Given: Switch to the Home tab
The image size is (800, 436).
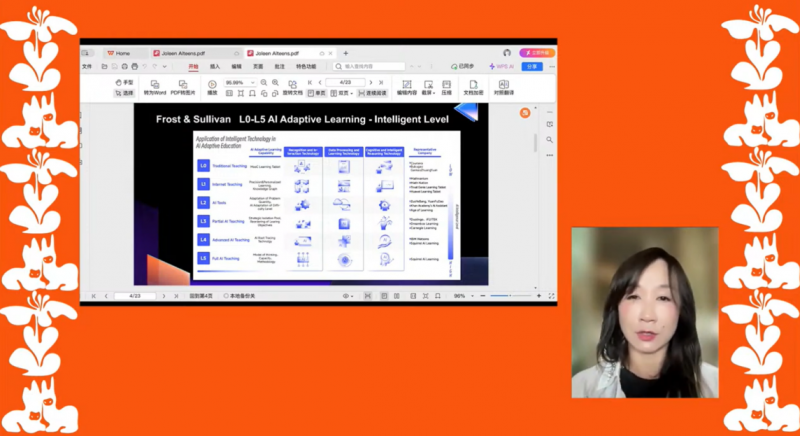Looking at the screenshot, I should pyautogui.click(x=118, y=53).
